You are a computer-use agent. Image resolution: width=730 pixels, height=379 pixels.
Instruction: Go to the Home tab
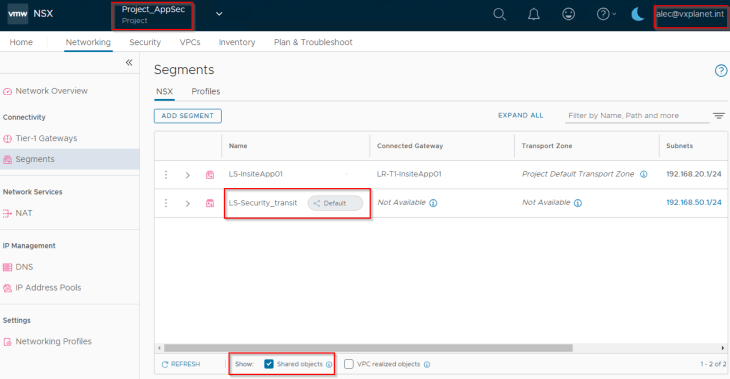point(21,42)
